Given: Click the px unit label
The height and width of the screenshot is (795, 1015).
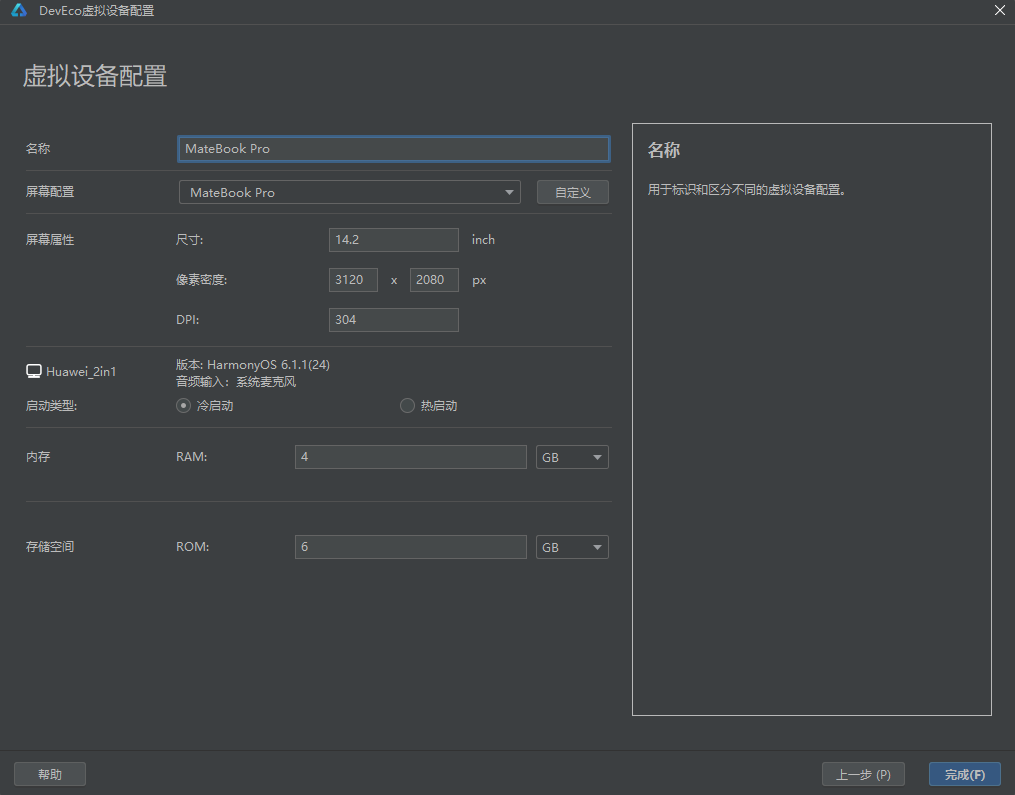Looking at the screenshot, I should 479,280.
